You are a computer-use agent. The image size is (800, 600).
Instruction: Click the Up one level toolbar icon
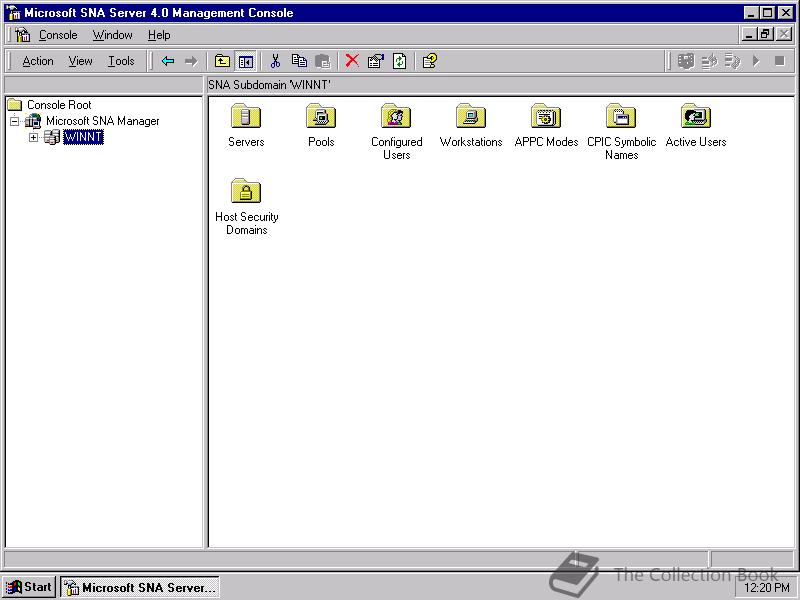tap(222, 62)
